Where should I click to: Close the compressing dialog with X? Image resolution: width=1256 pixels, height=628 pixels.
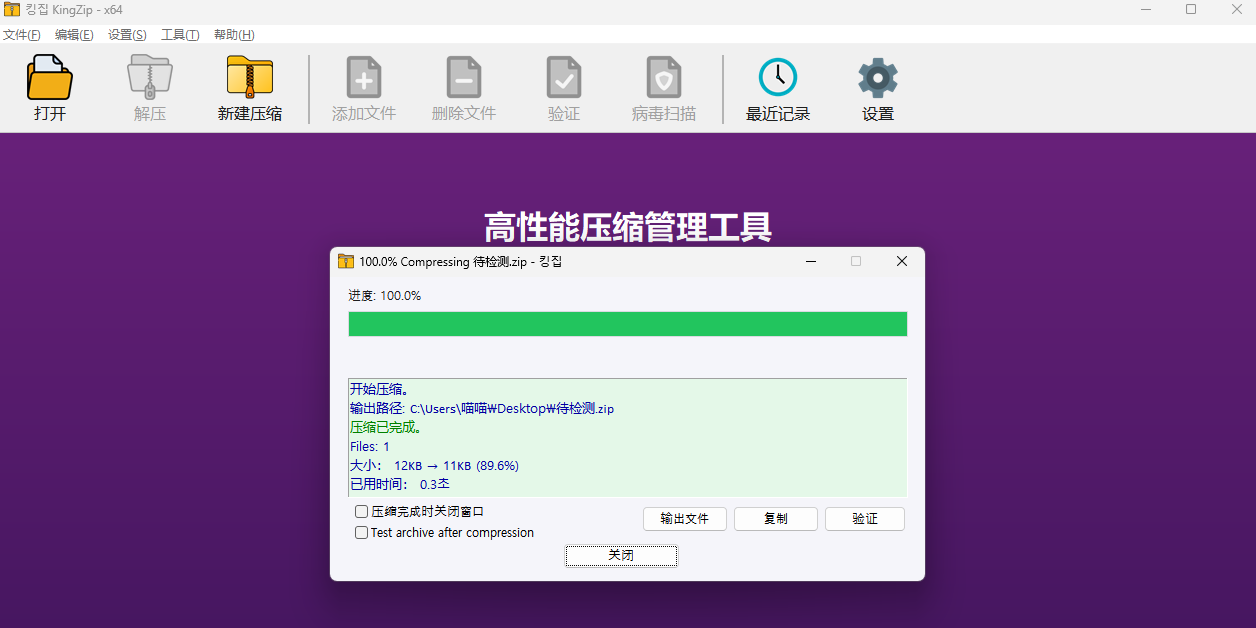click(x=902, y=261)
